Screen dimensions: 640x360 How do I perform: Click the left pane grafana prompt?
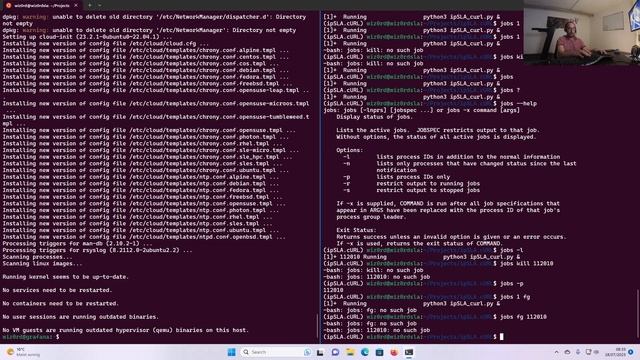pos(31,337)
